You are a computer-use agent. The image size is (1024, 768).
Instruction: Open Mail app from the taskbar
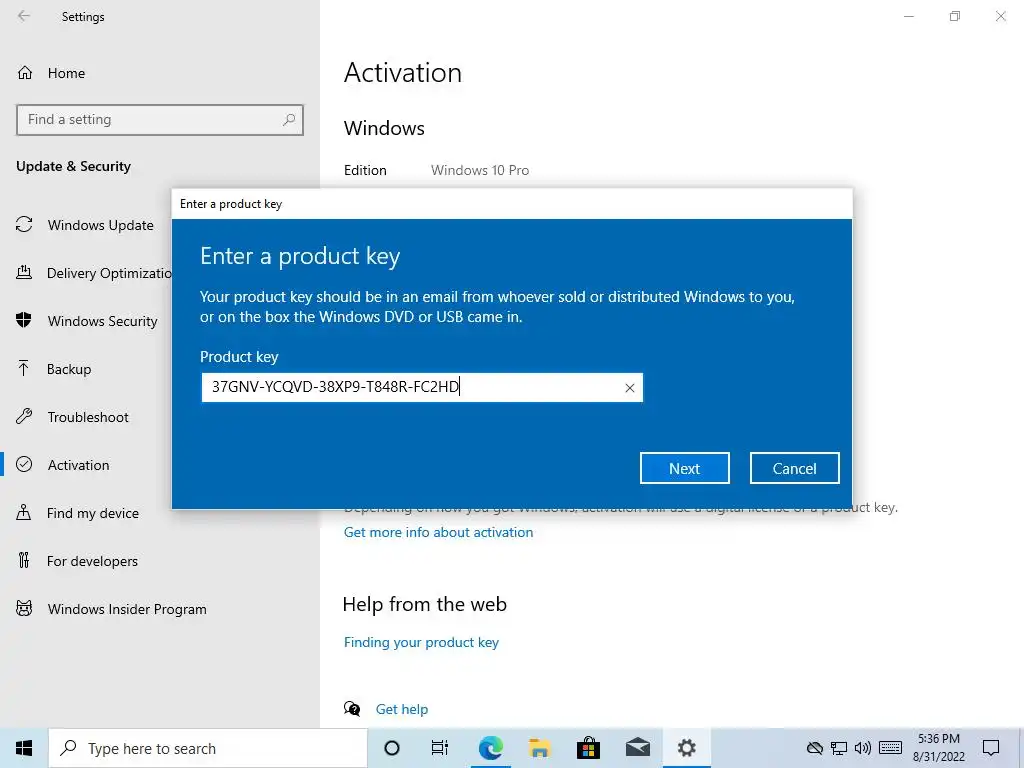pos(637,748)
